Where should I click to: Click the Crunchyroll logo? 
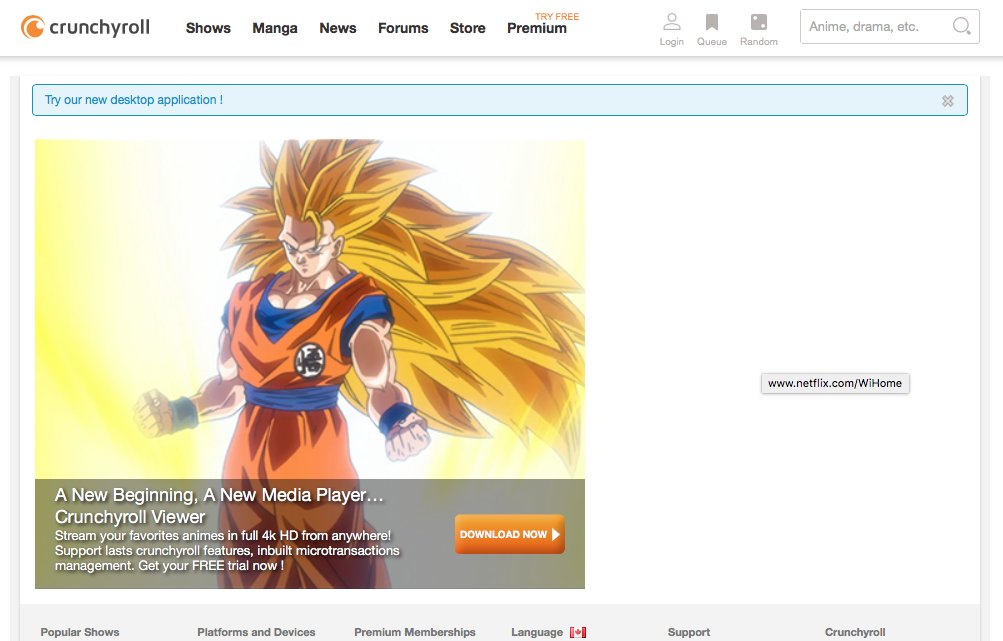point(85,27)
